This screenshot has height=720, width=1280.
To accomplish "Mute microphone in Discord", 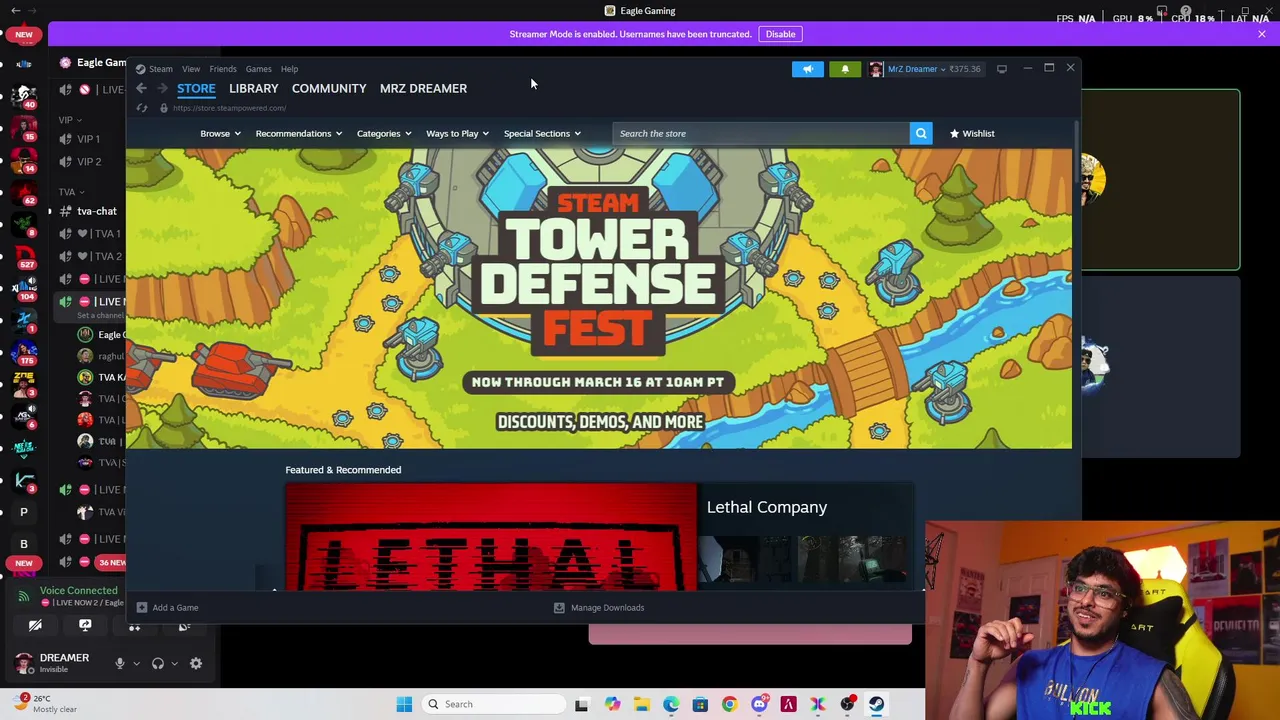I will [x=120, y=663].
